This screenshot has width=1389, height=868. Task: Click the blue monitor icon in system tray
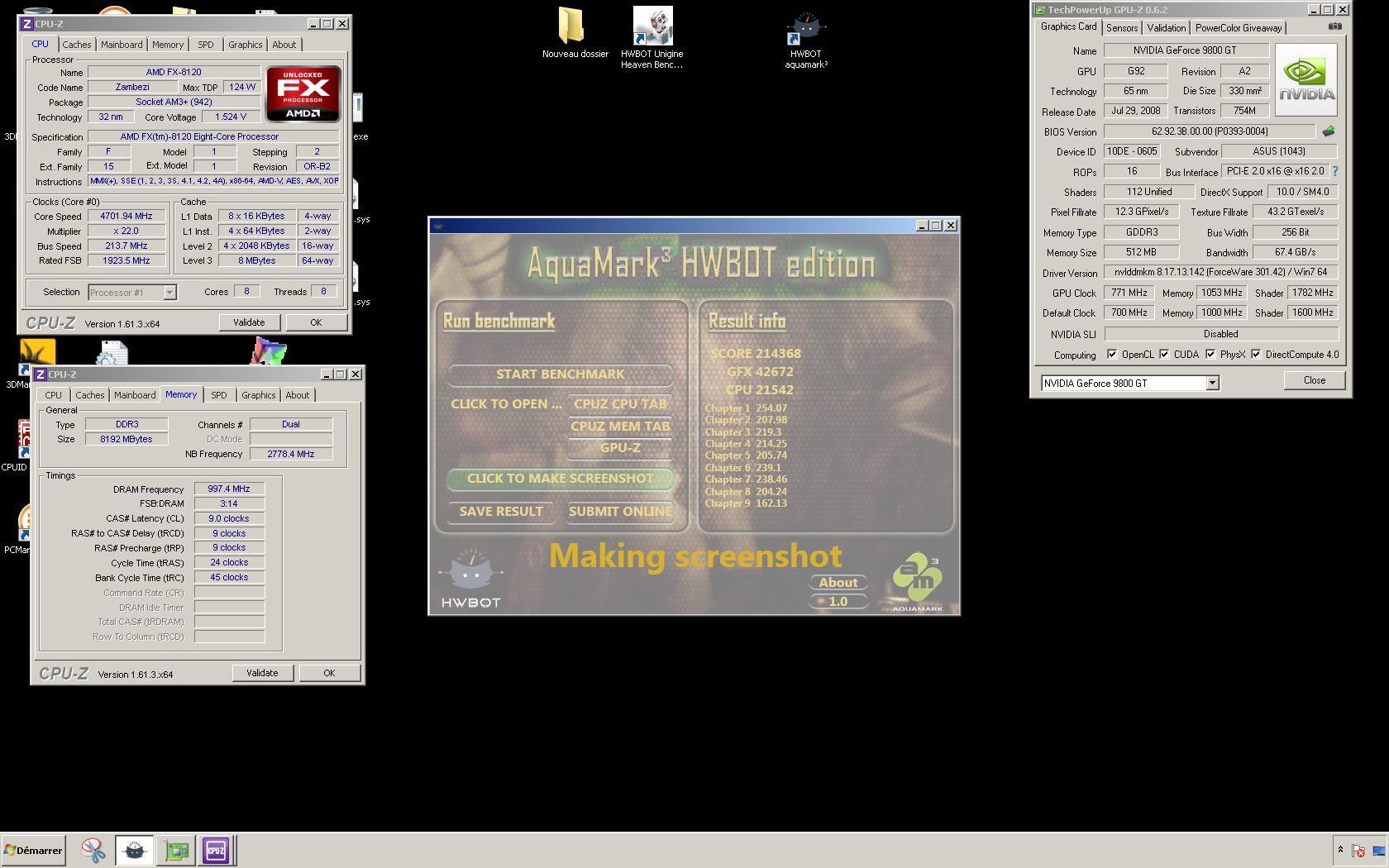(1379, 850)
